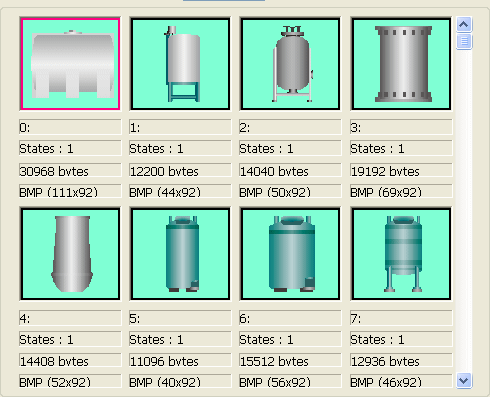Click the "6:" index label
Viewport: 490px width, 397px height.
(290, 318)
